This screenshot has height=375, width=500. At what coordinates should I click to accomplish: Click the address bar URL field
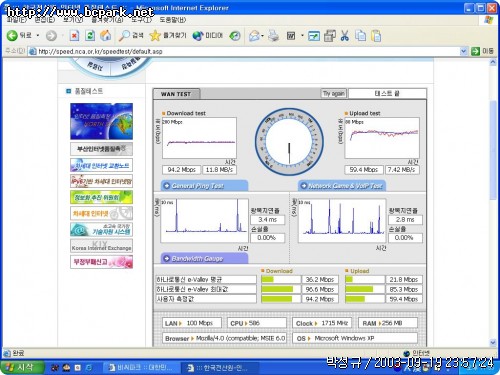(x=243, y=51)
